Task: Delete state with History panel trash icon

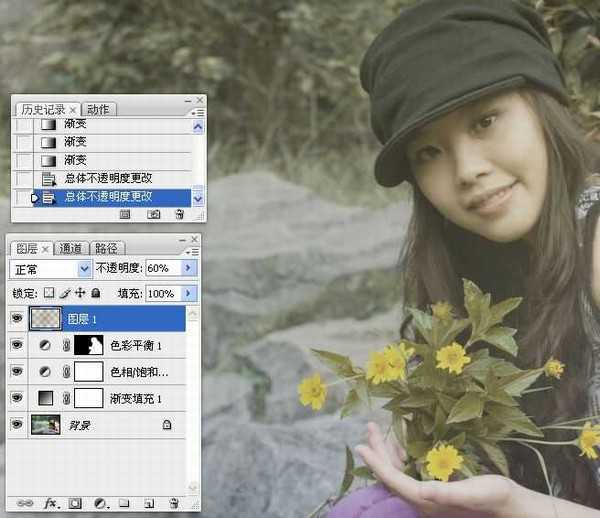Action: (x=179, y=214)
